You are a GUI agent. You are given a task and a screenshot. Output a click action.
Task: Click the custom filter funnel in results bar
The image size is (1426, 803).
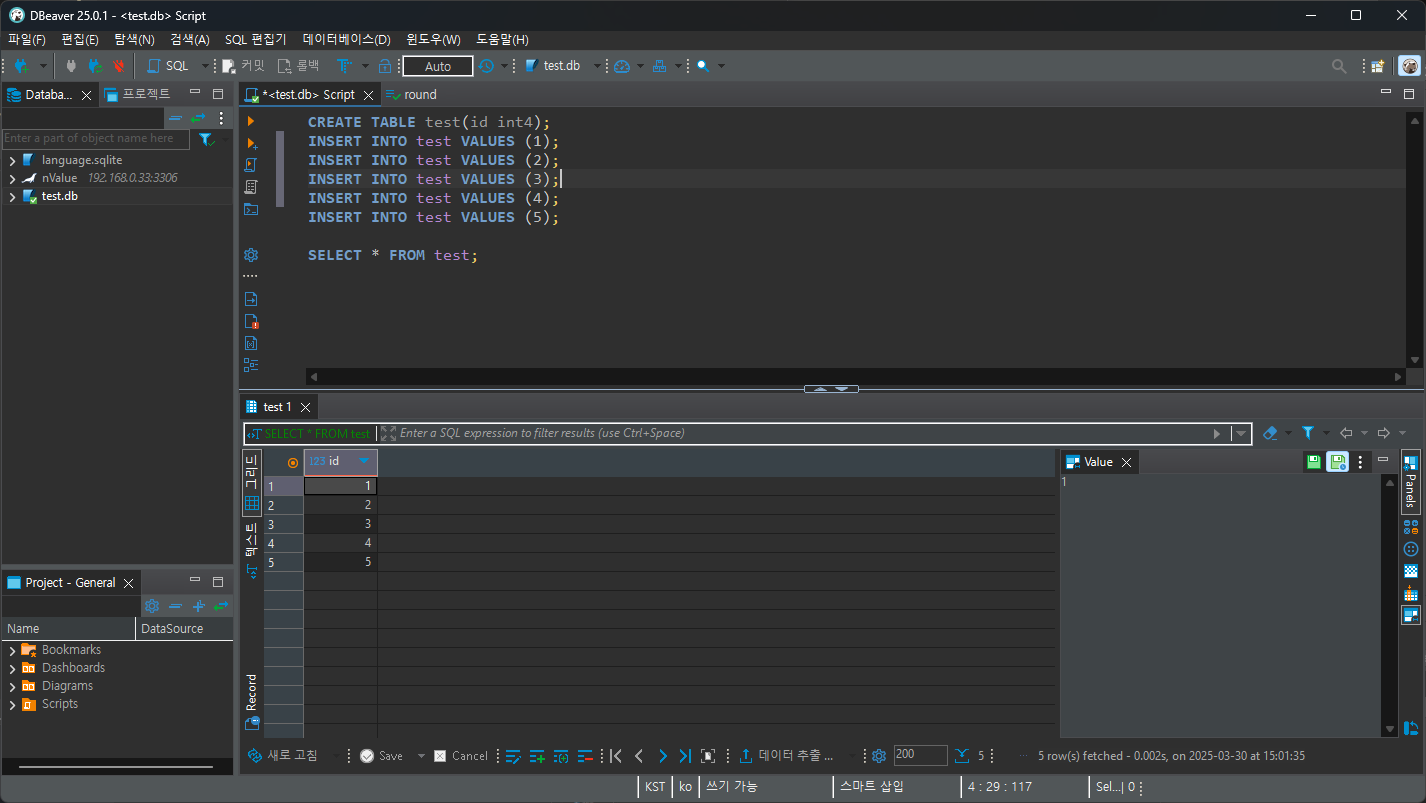[1307, 433]
